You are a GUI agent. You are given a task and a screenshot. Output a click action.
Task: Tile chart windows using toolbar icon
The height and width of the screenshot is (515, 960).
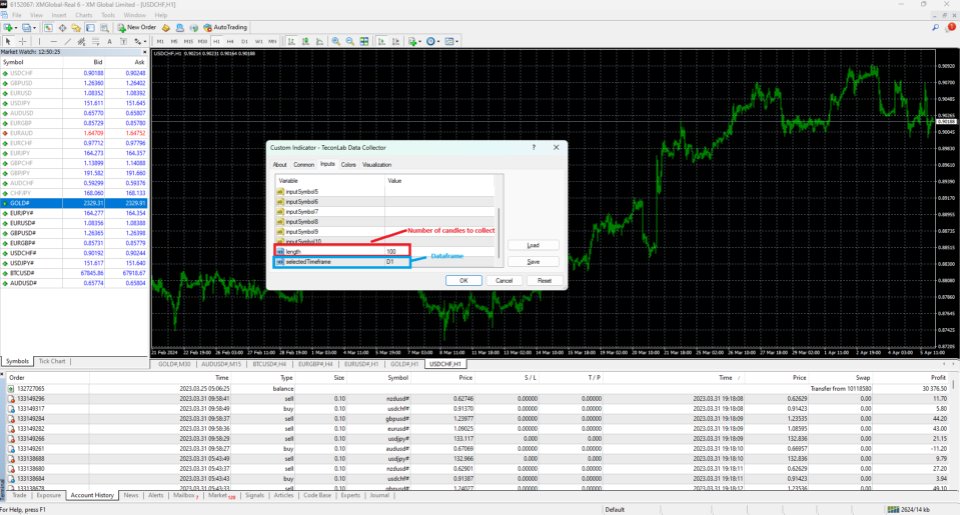click(x=364, y=42)
